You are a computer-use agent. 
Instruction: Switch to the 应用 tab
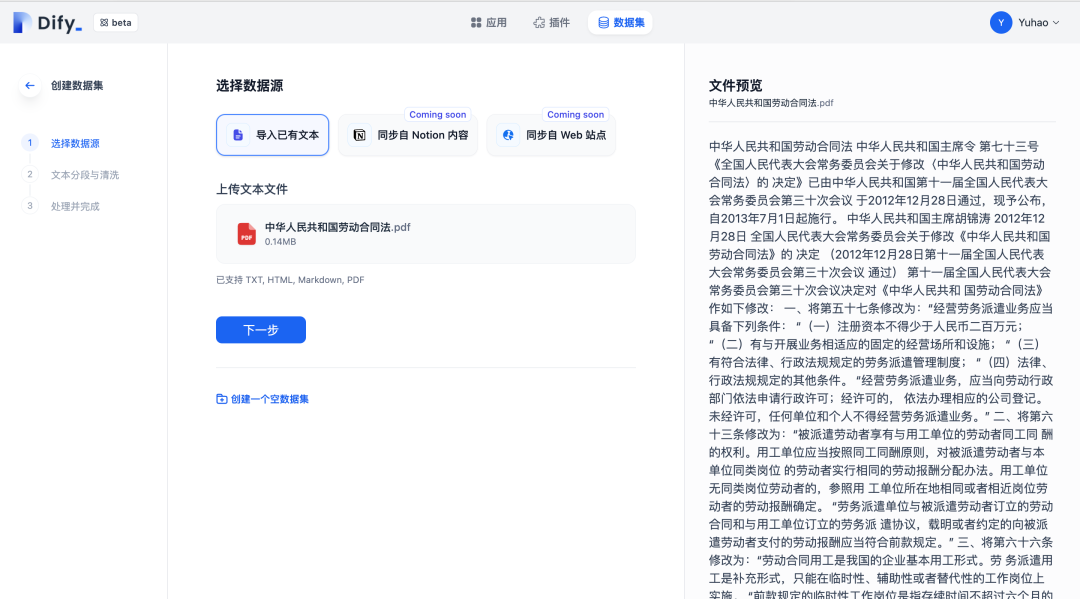pos(489,22)
